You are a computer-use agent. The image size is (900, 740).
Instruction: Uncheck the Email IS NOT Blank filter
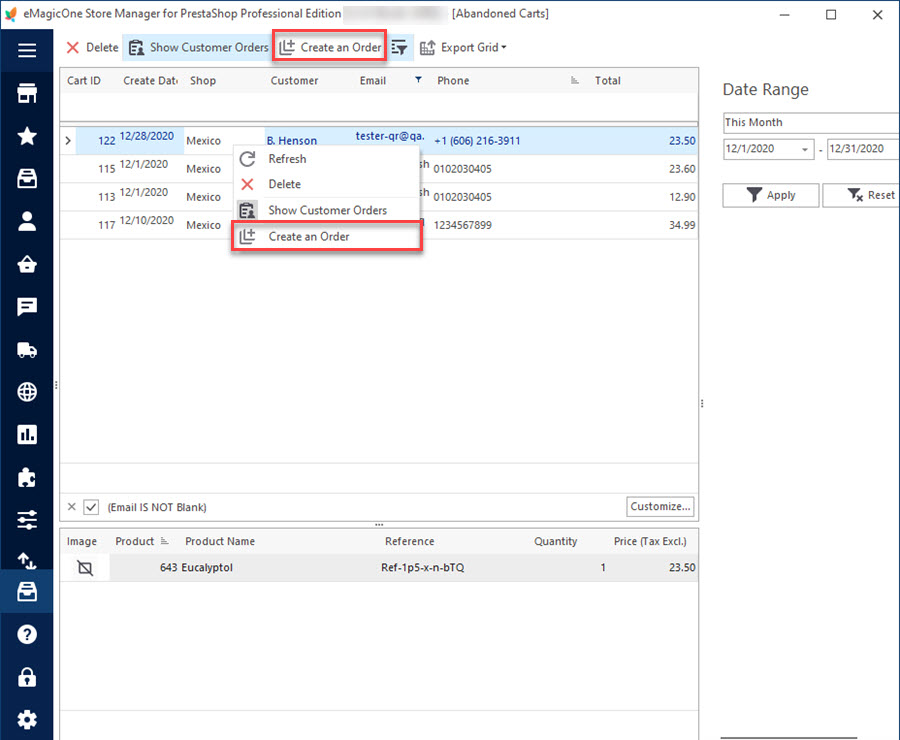tap(91, 507)
